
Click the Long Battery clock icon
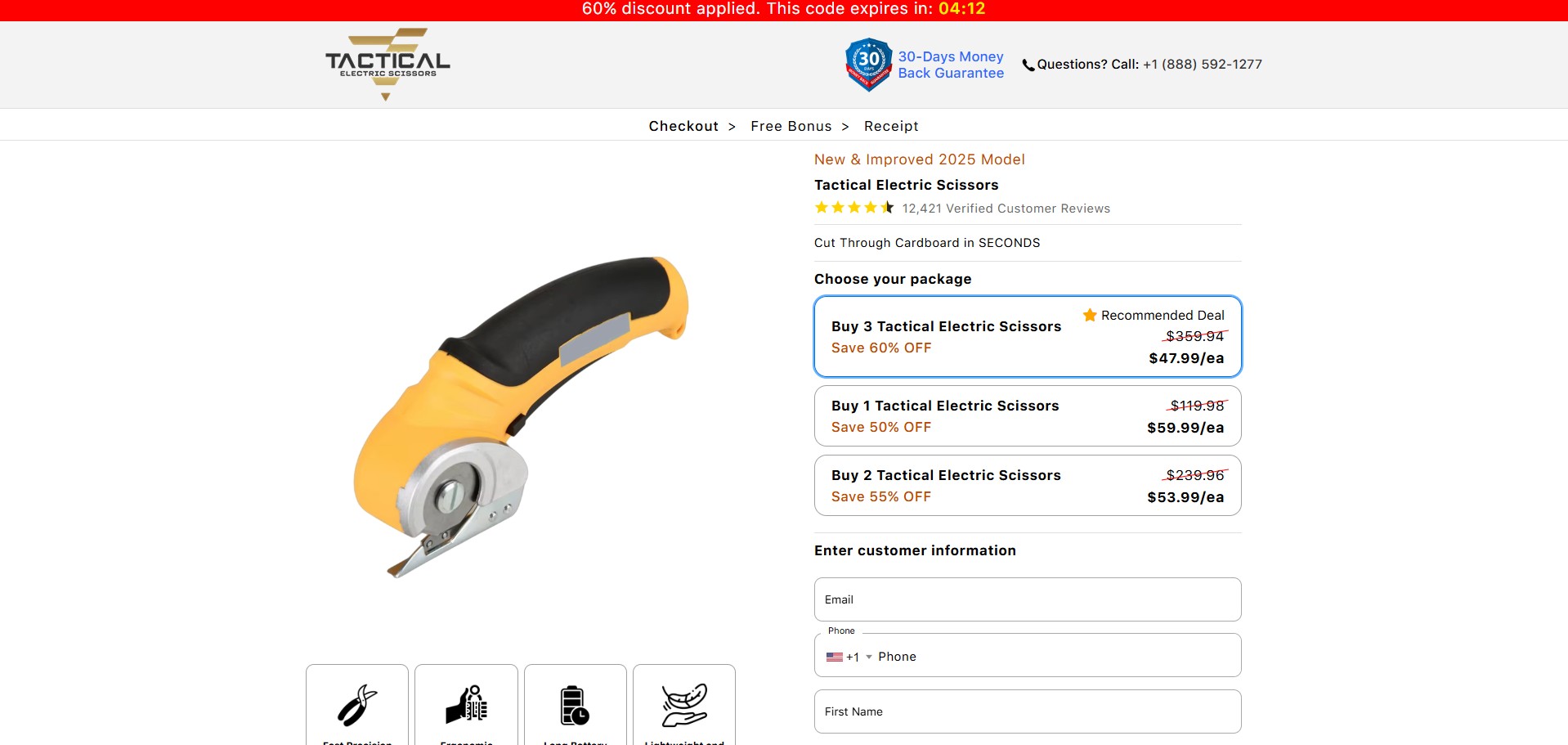pyautogui.click(x=575, y=705)
